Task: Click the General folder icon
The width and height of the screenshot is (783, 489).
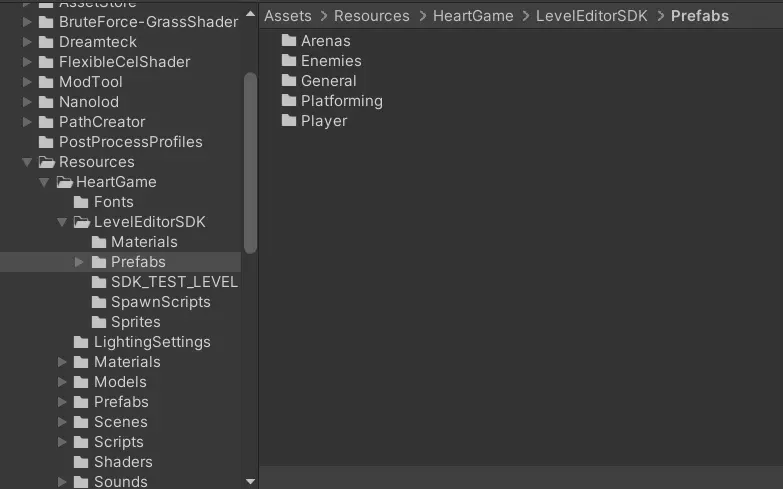Action: click(289, 81)
